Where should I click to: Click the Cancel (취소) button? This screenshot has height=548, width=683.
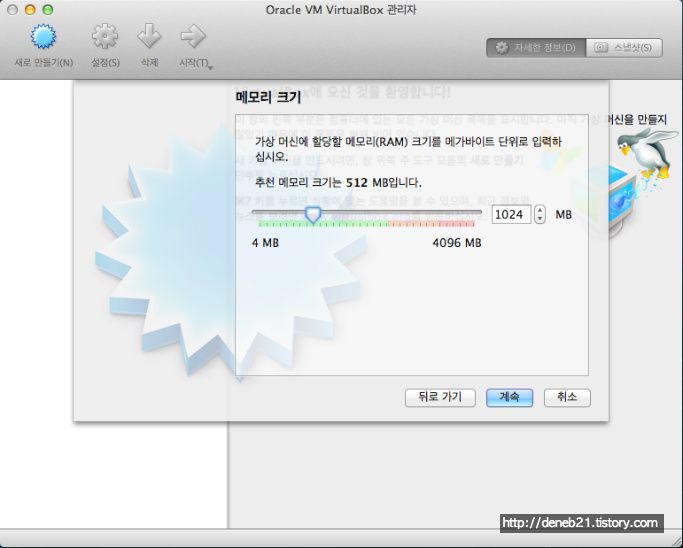(567, 397)
